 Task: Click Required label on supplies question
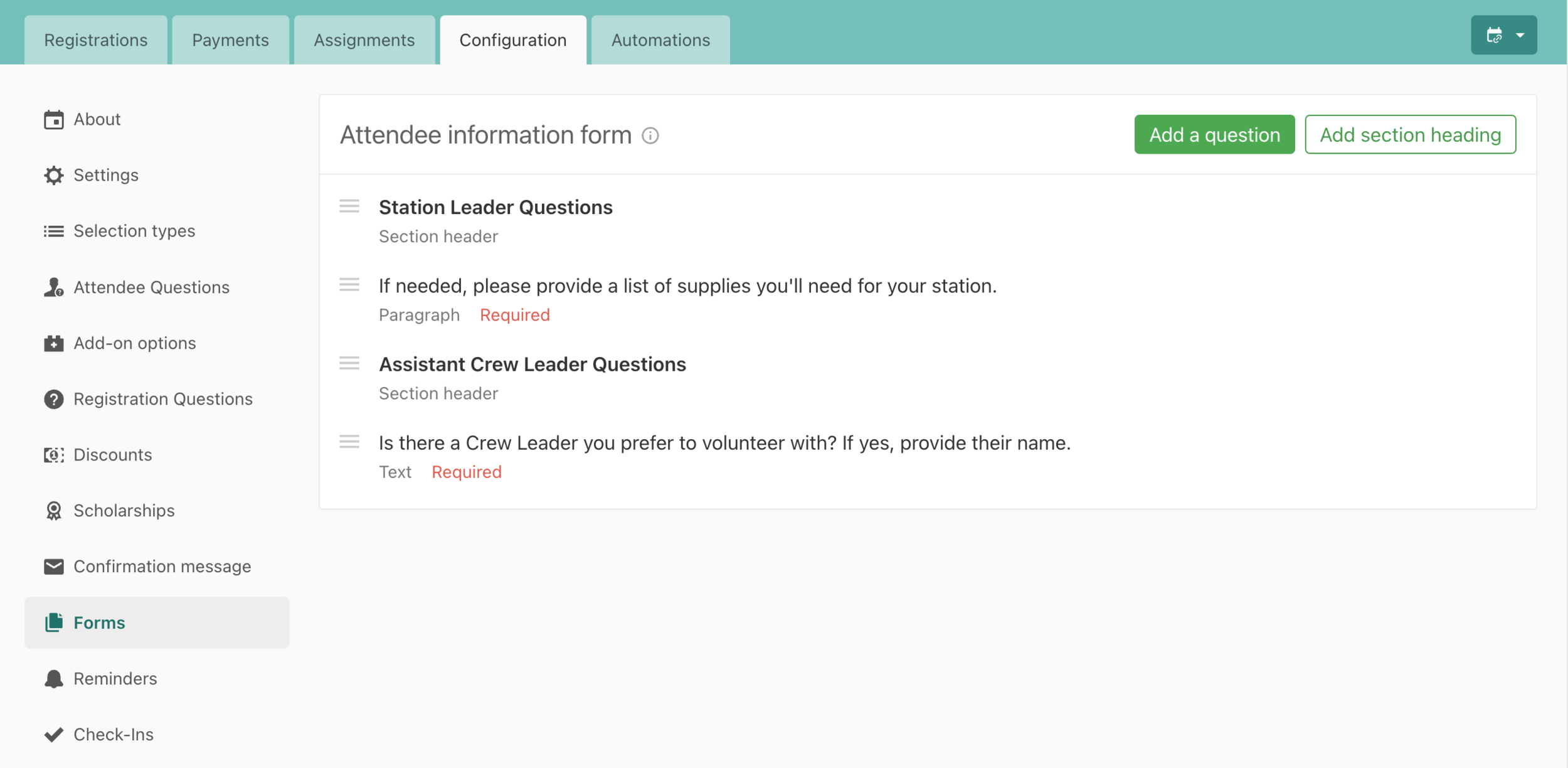[x=515, y=315]
